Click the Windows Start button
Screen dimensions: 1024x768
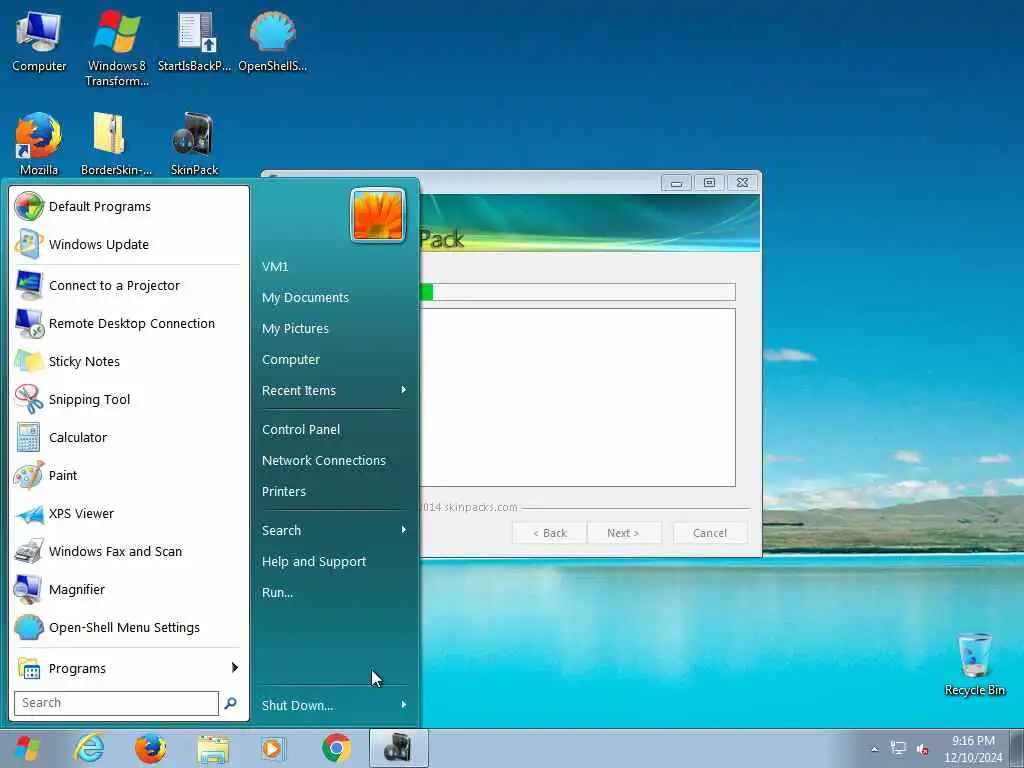tap(27, 748)
